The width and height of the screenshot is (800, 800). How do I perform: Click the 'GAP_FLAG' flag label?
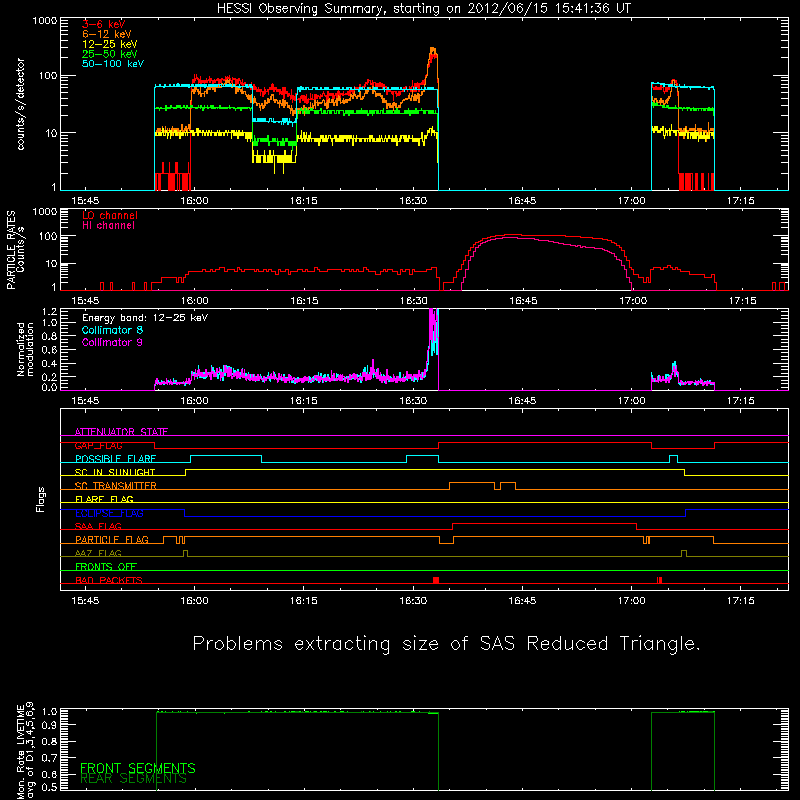[x=98, y=445]
